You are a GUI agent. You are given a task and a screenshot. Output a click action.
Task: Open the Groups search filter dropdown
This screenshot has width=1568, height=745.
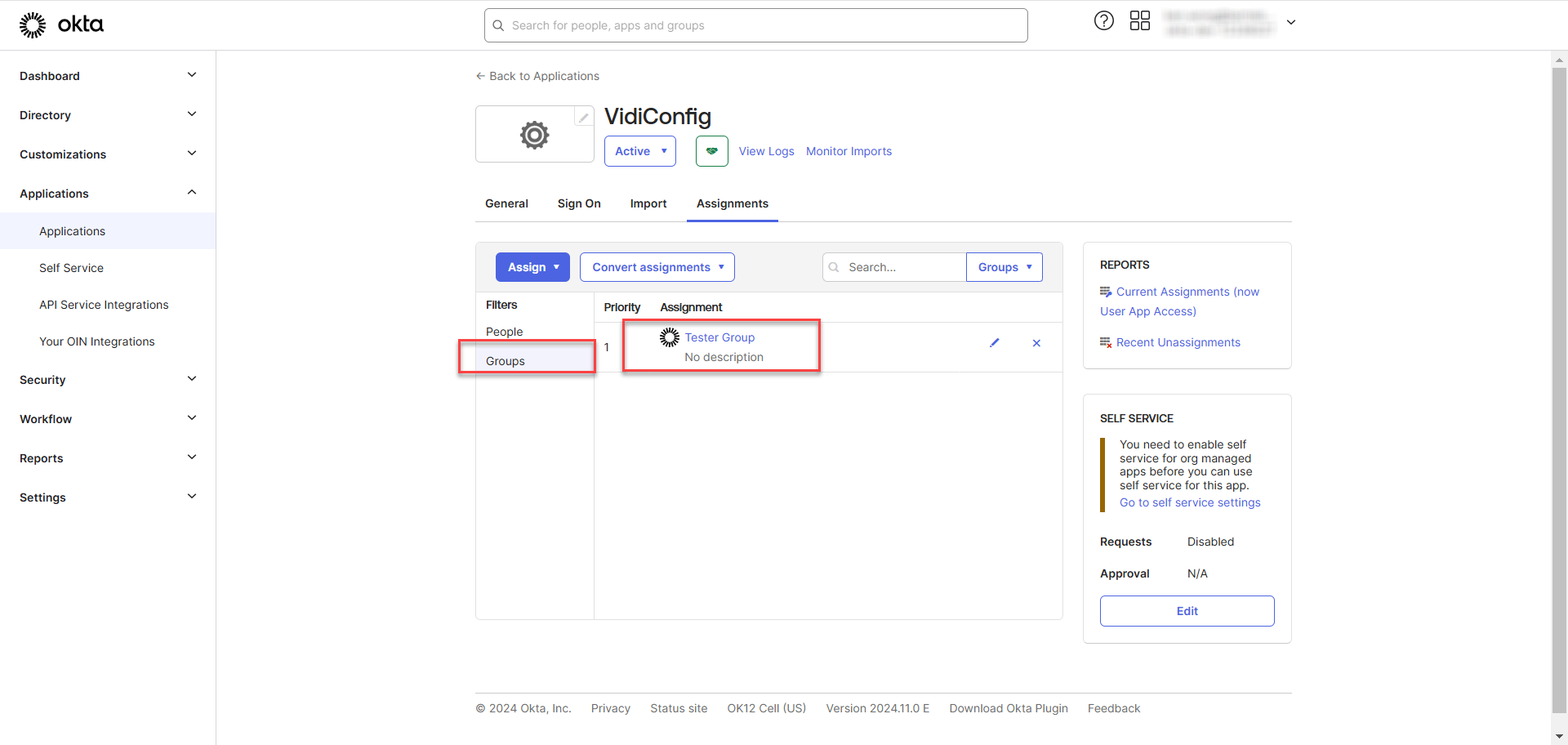(1004, 267)
